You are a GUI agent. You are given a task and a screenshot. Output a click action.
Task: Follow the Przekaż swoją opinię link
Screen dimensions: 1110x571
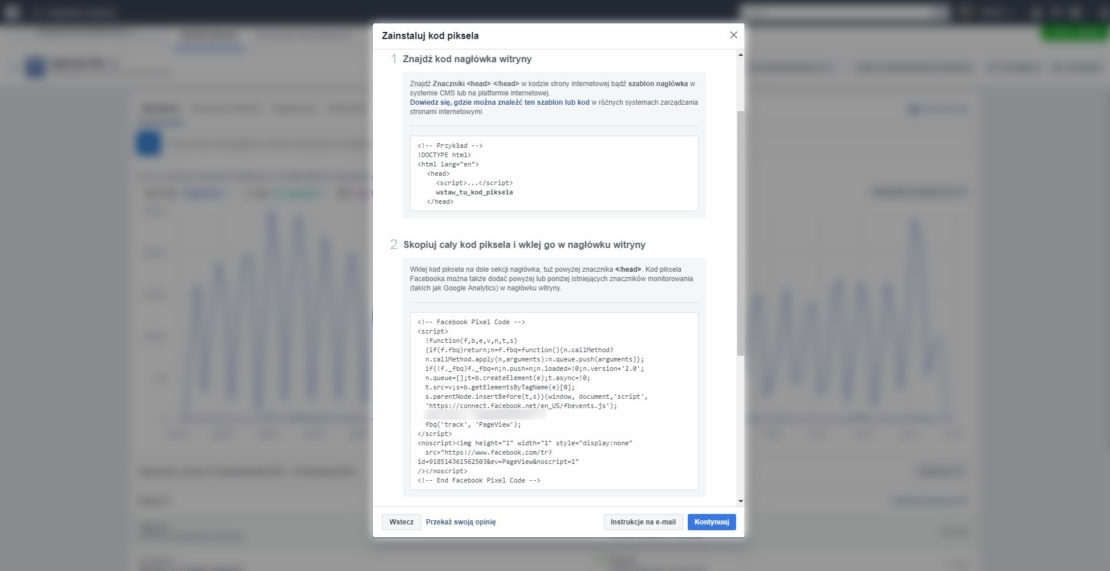point(461,522)
